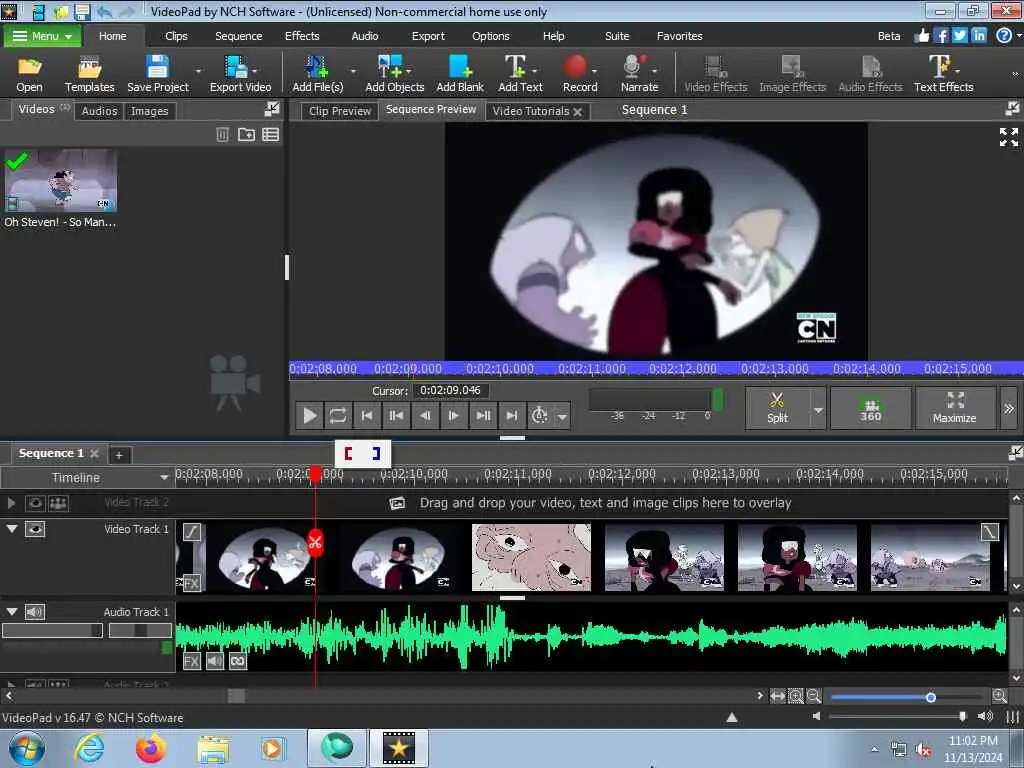Open the playback speed dropdown arrow
The height and width of the screenshot is (768, 1024).
[562, 416]
